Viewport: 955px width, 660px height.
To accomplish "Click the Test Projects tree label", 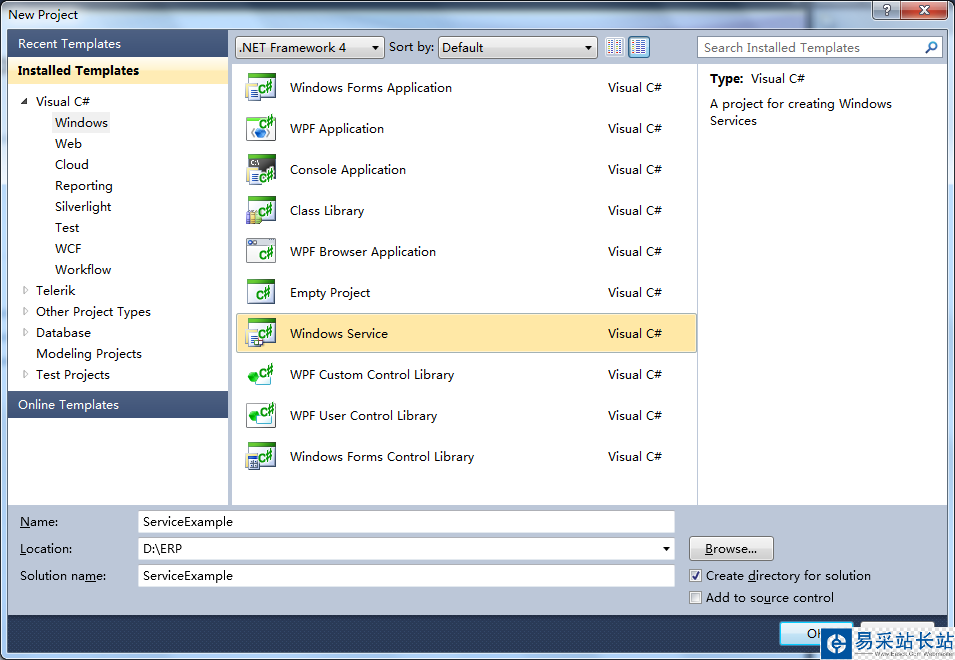I will 72,374.
